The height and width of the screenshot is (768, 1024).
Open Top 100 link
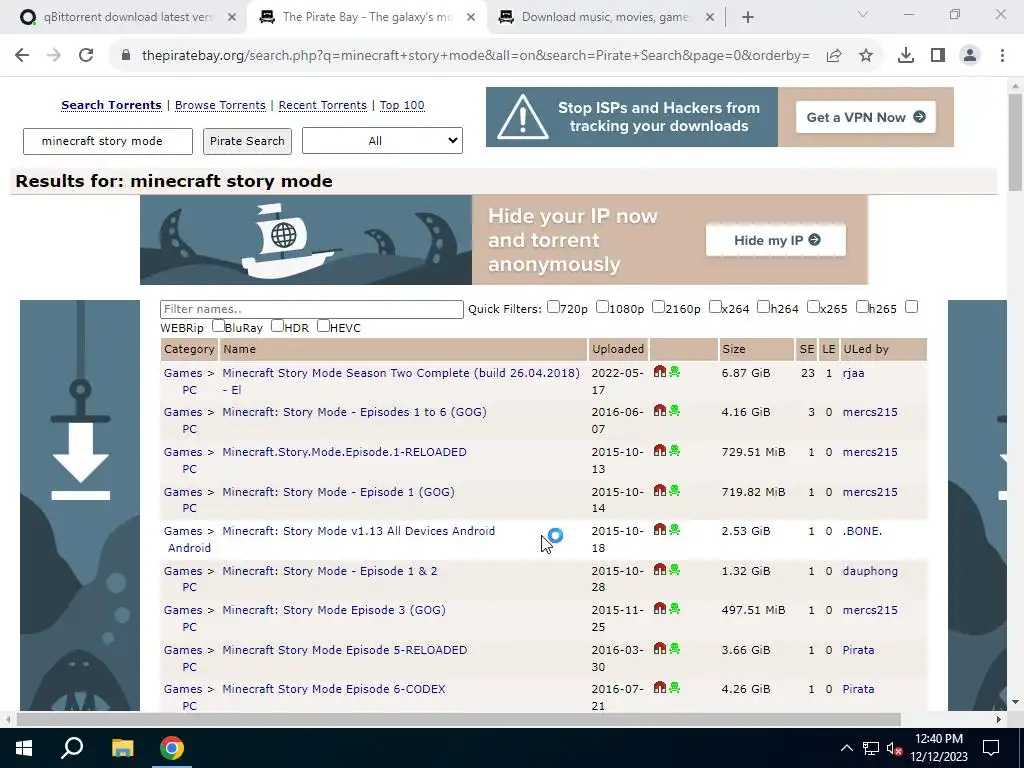click(x=402, y=105)
